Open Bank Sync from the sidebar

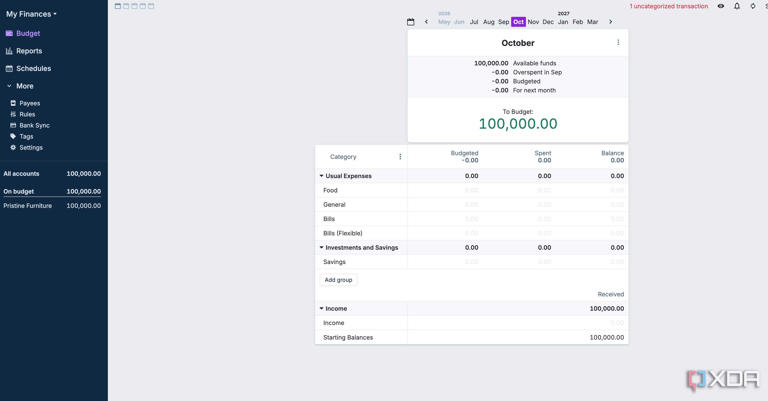[30, 125]
